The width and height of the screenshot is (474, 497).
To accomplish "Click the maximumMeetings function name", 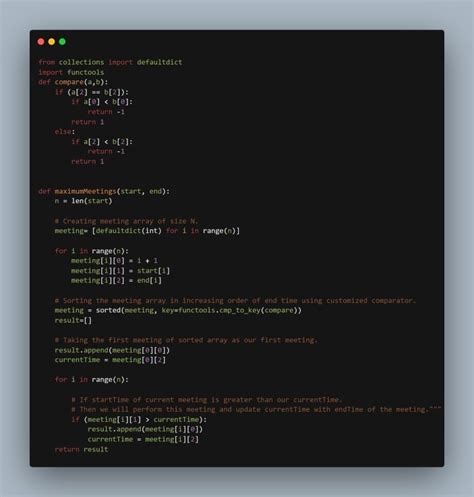I will [85, 191].
